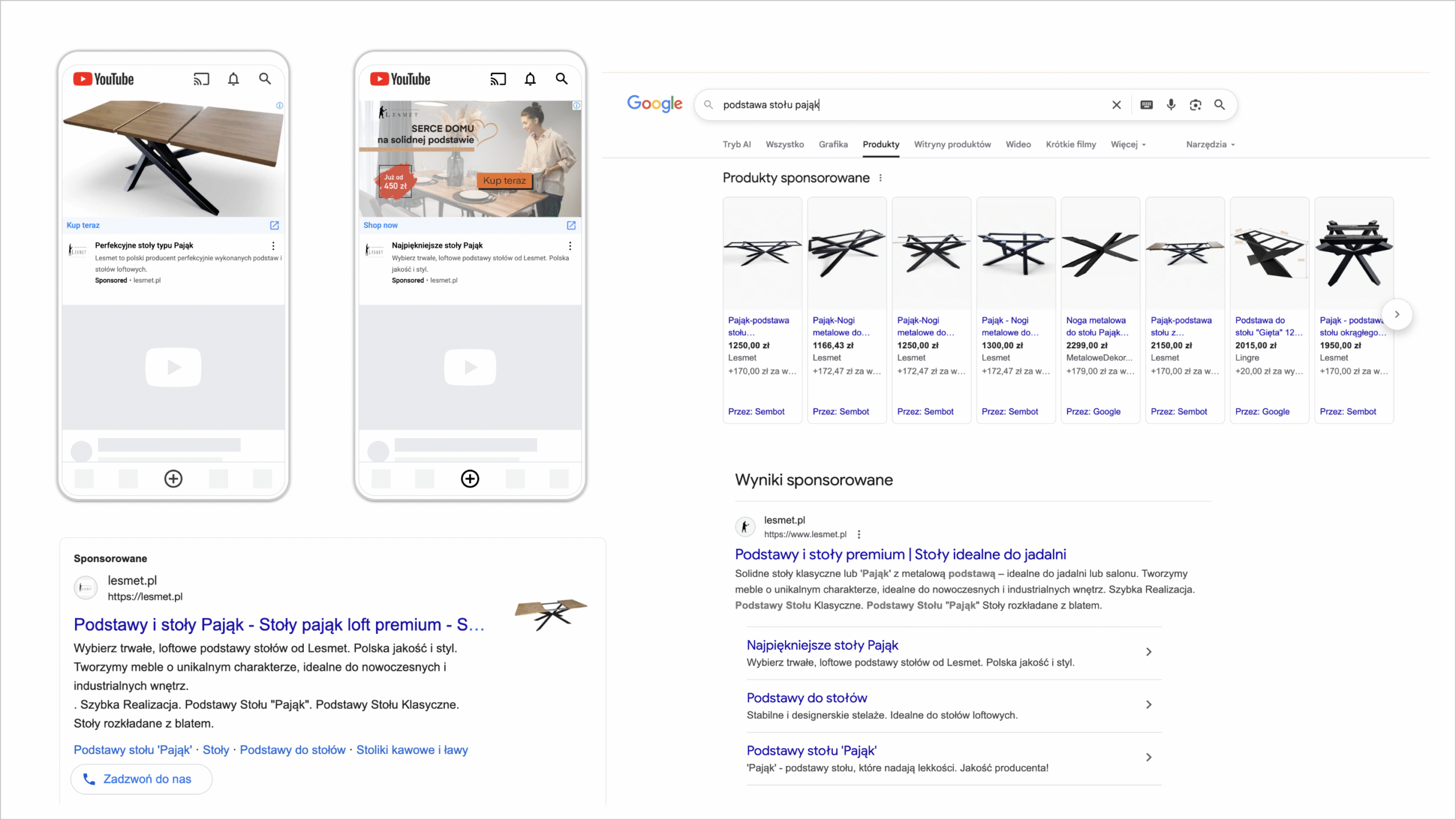Screen dimensions: 1456x820
Task: Open three-dot menu on Perfekcyjne stoły ad
Action: pyautogui.click(x=274, y=246)
